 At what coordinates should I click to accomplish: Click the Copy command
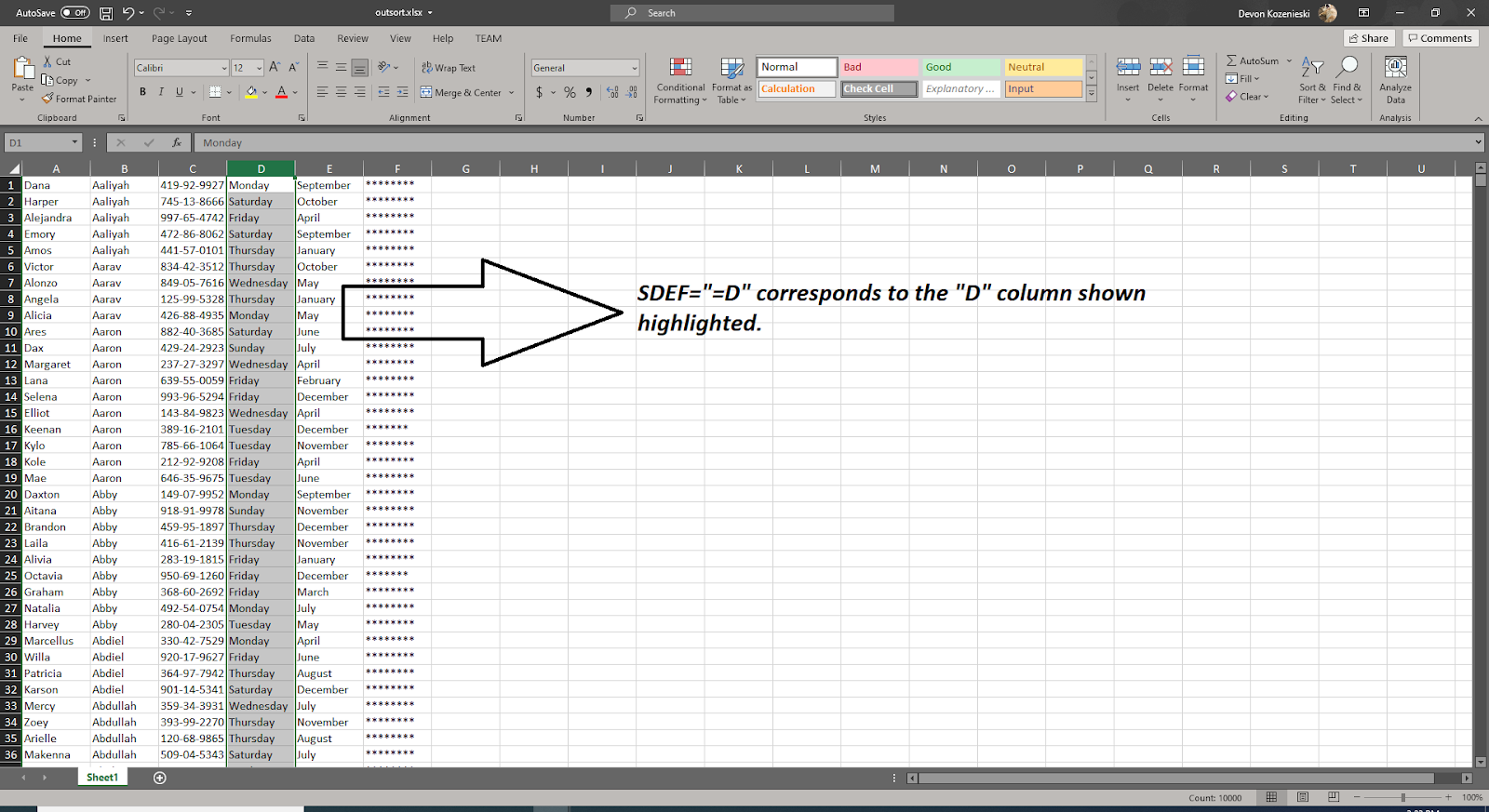60,80
